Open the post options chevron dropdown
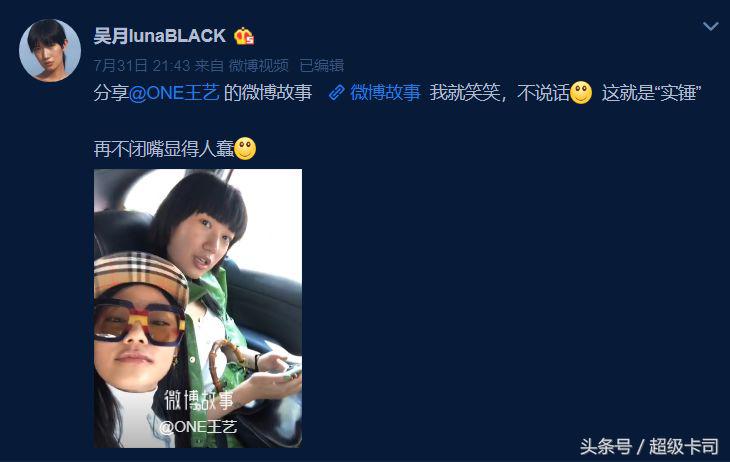 click(x=710, y=26)
